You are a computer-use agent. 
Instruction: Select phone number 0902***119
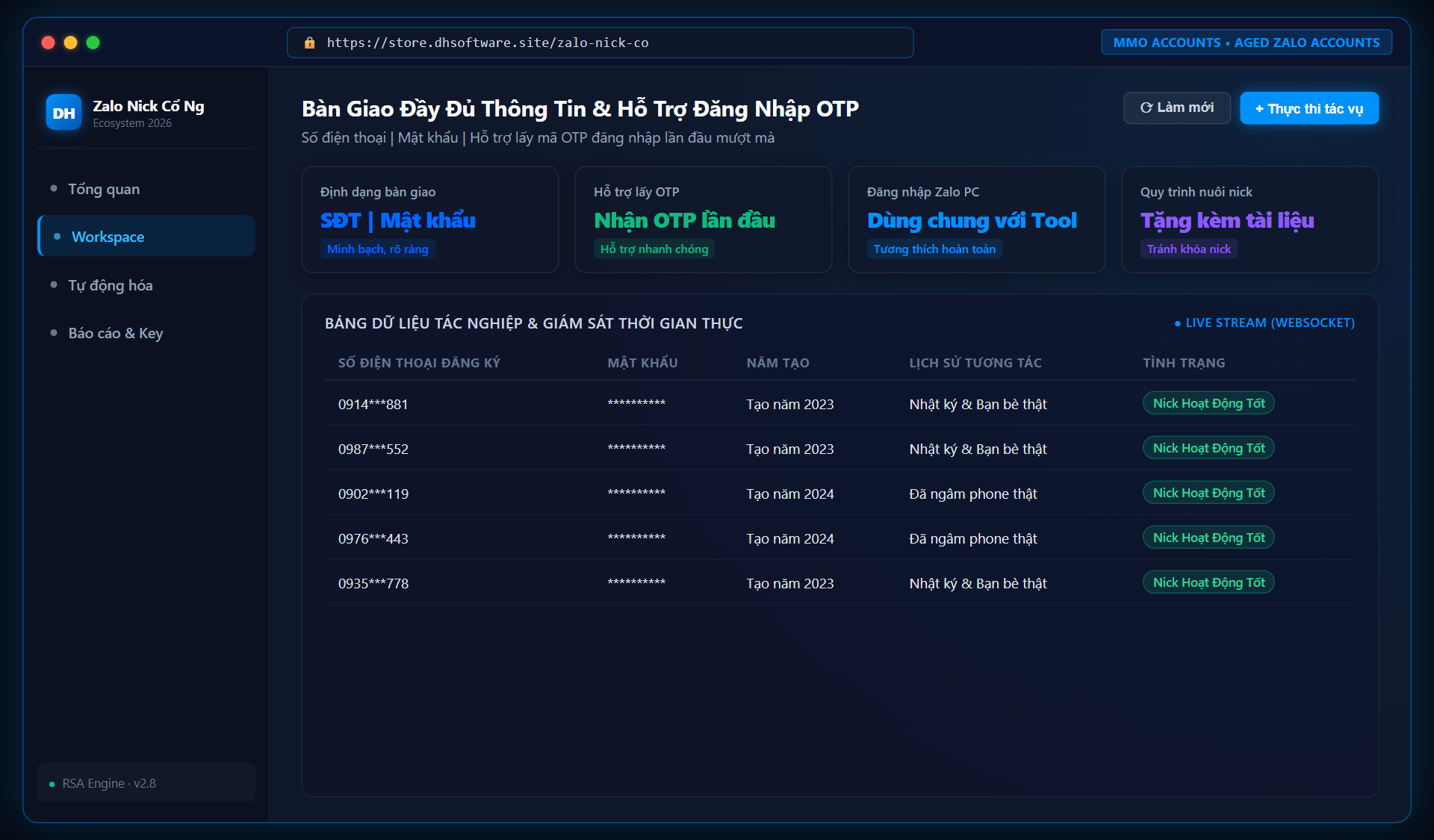pyautogui.click(x=373, y=494)
